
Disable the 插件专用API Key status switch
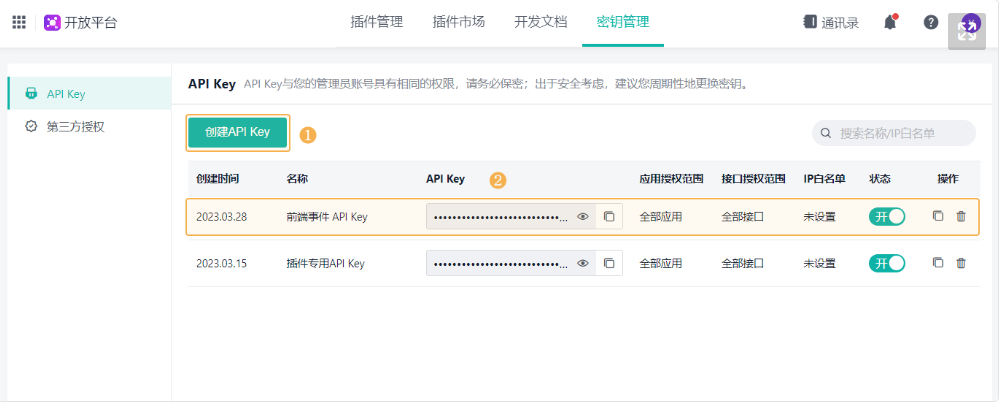(887, 263)
